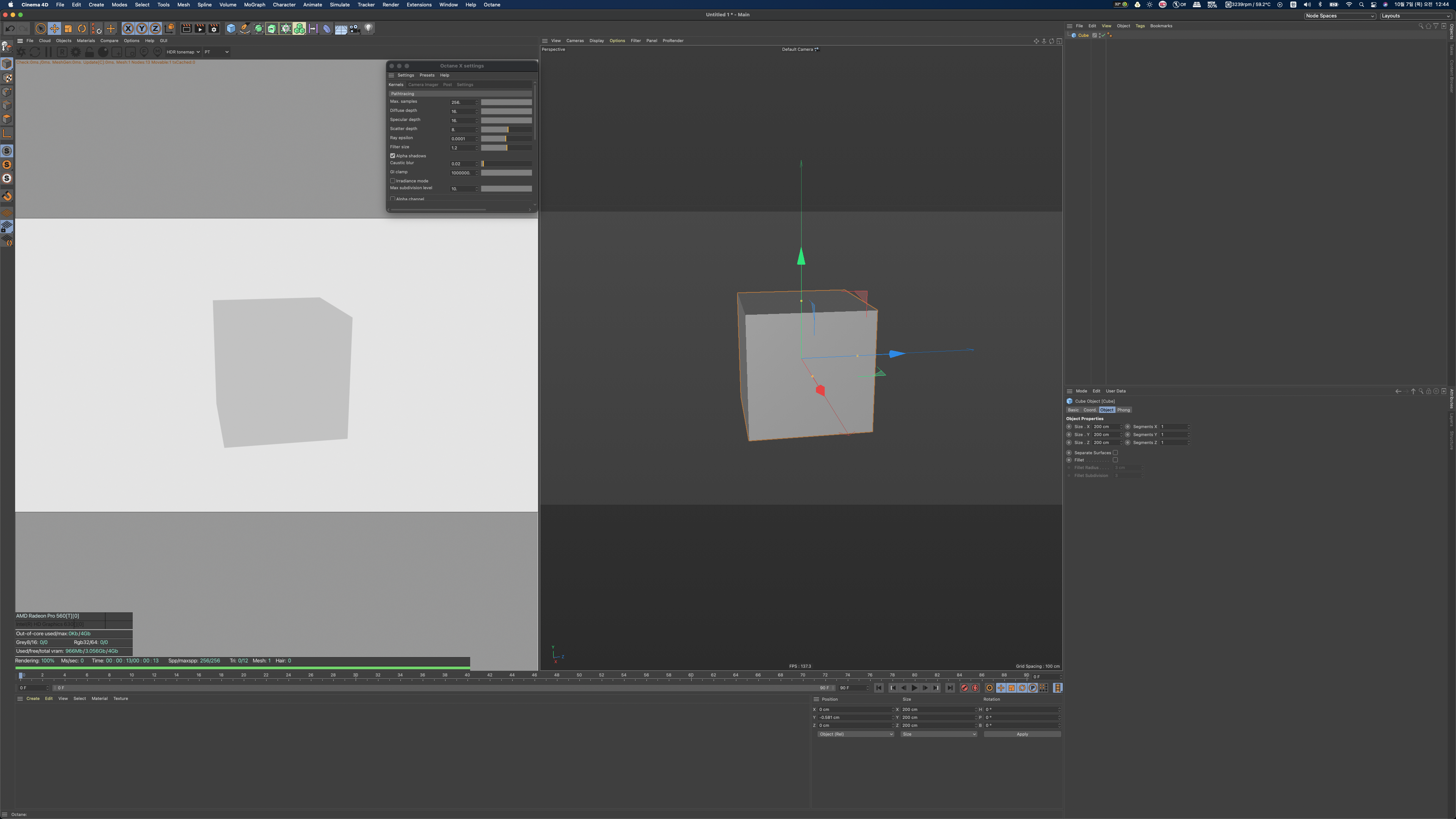
Task: Click the Apply button
Action: [x=1022, y=734]
